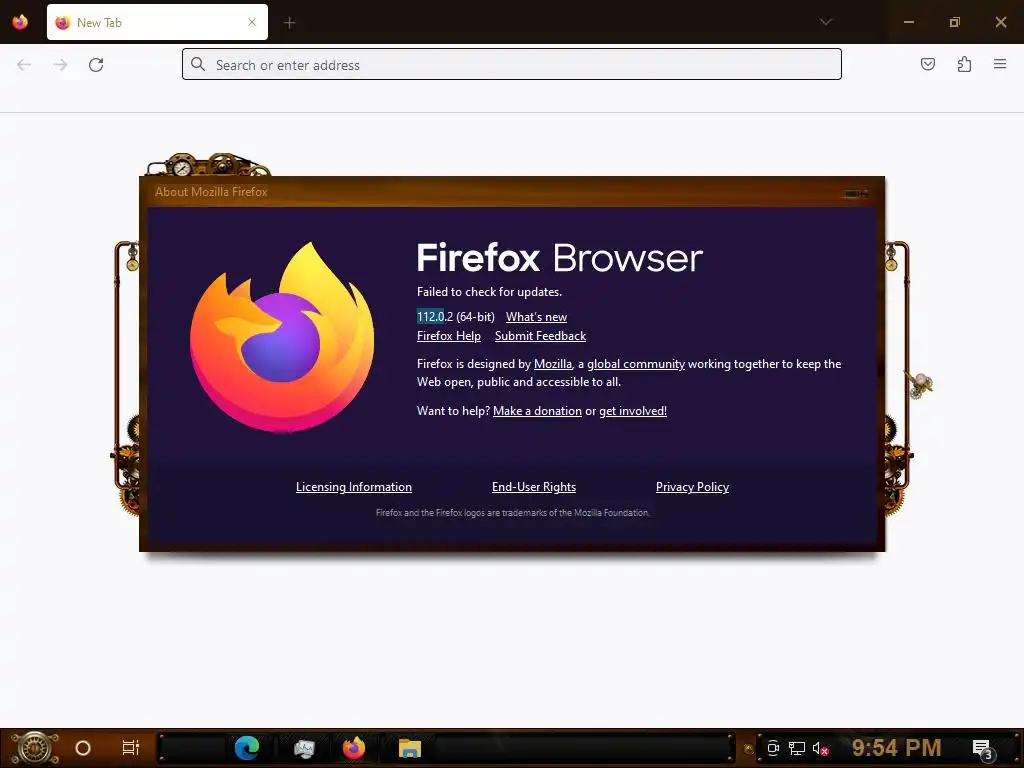The width and height of the screenshot is (1024, 768).
Task: Open the get involved! link
Action: [633, 411]
